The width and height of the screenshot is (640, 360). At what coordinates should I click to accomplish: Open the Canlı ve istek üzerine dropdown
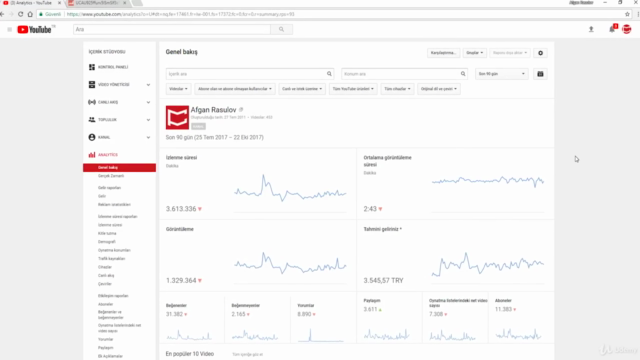302,89
